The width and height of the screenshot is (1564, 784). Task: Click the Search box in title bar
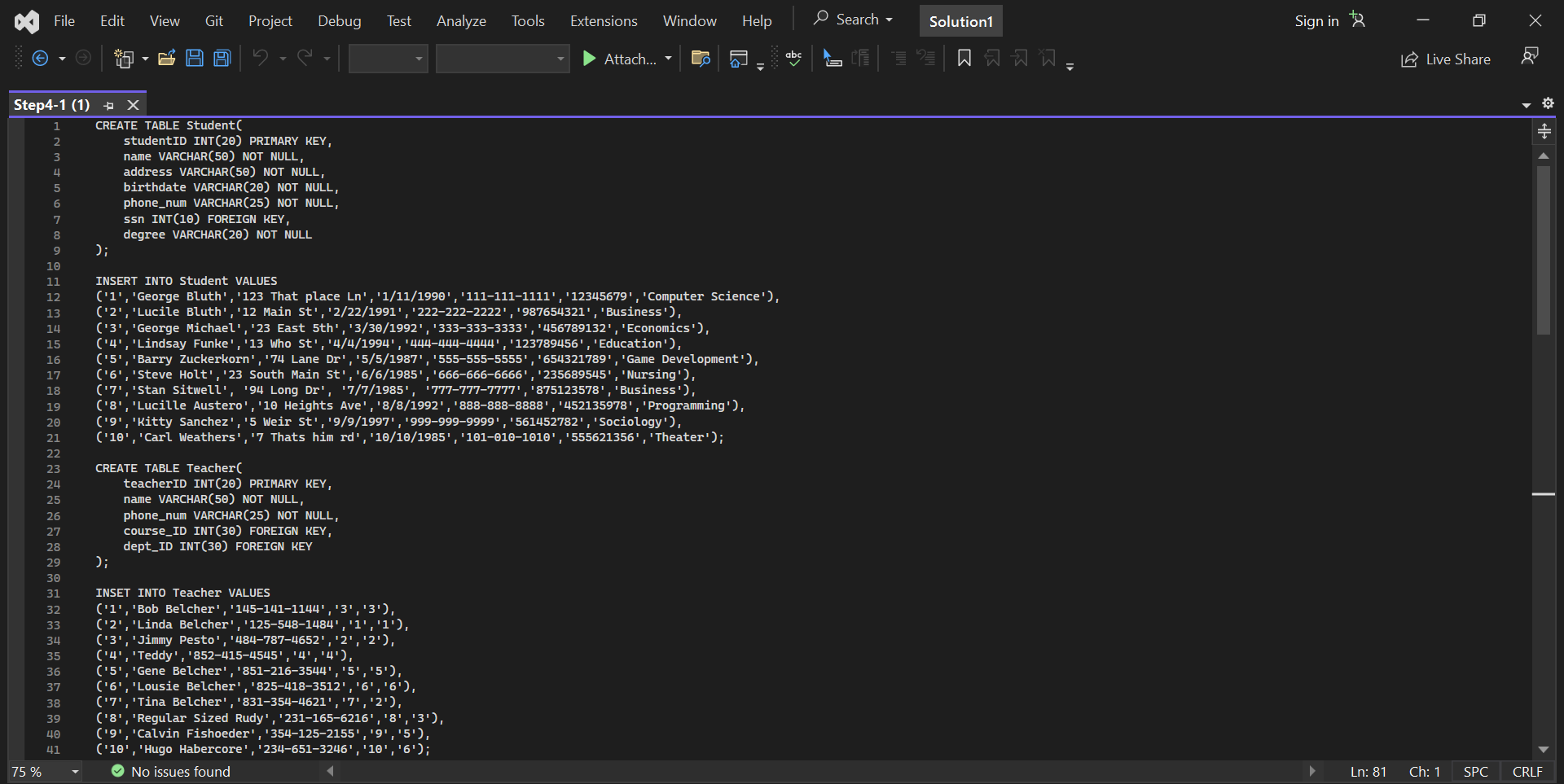pyautogui.click(x=854, y=20)
